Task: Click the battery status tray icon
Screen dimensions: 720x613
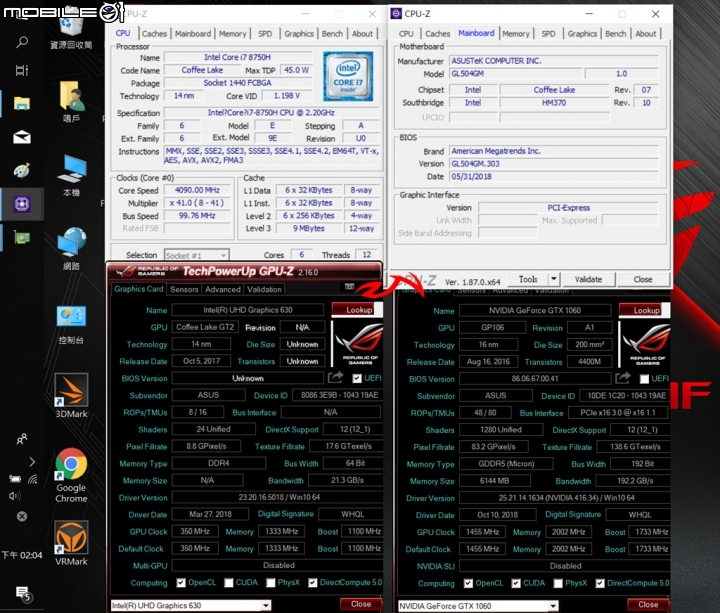Action: (15, 479)
